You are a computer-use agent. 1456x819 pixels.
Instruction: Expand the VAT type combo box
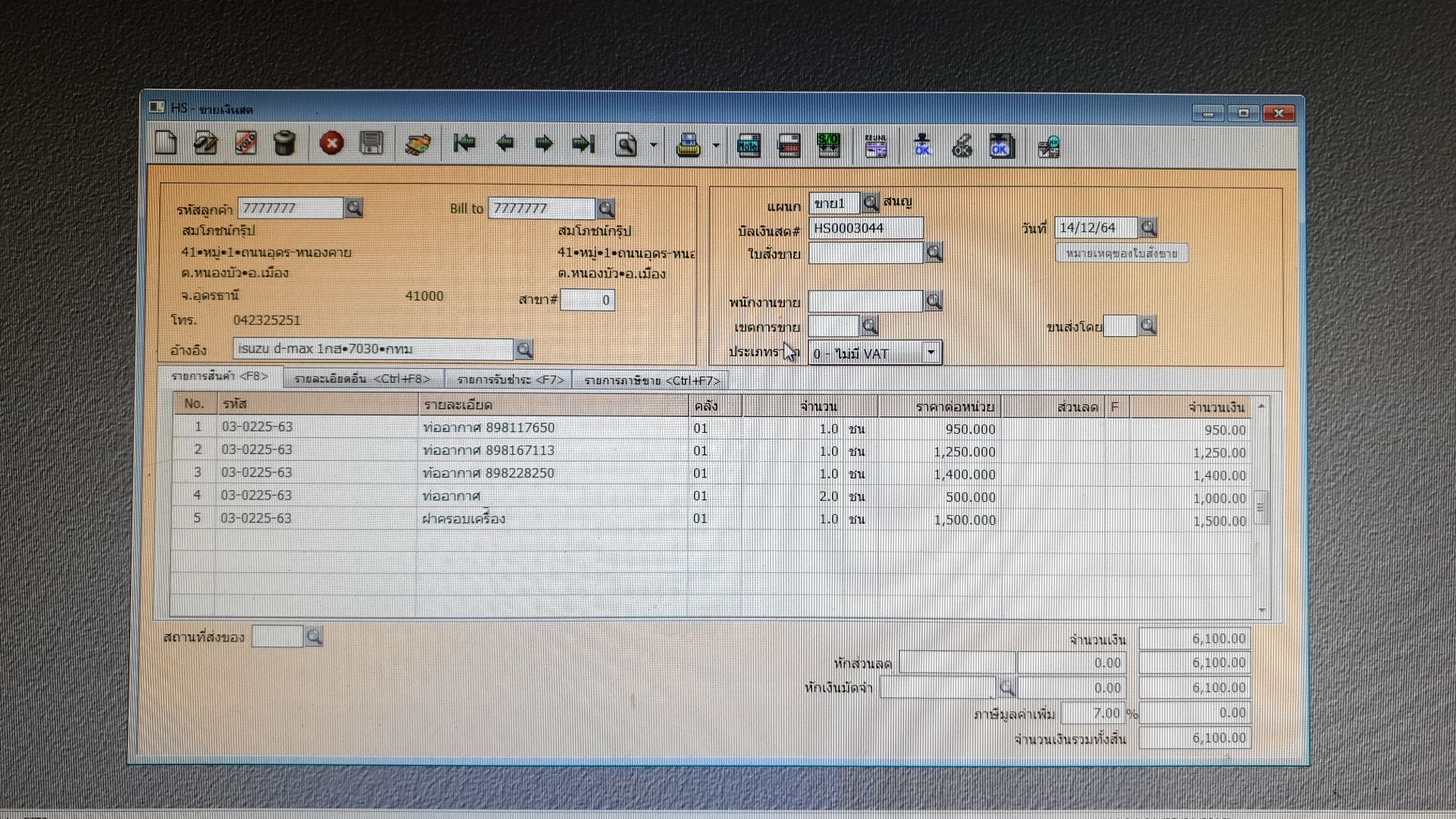pyautogui.click(x=930, y=353)
